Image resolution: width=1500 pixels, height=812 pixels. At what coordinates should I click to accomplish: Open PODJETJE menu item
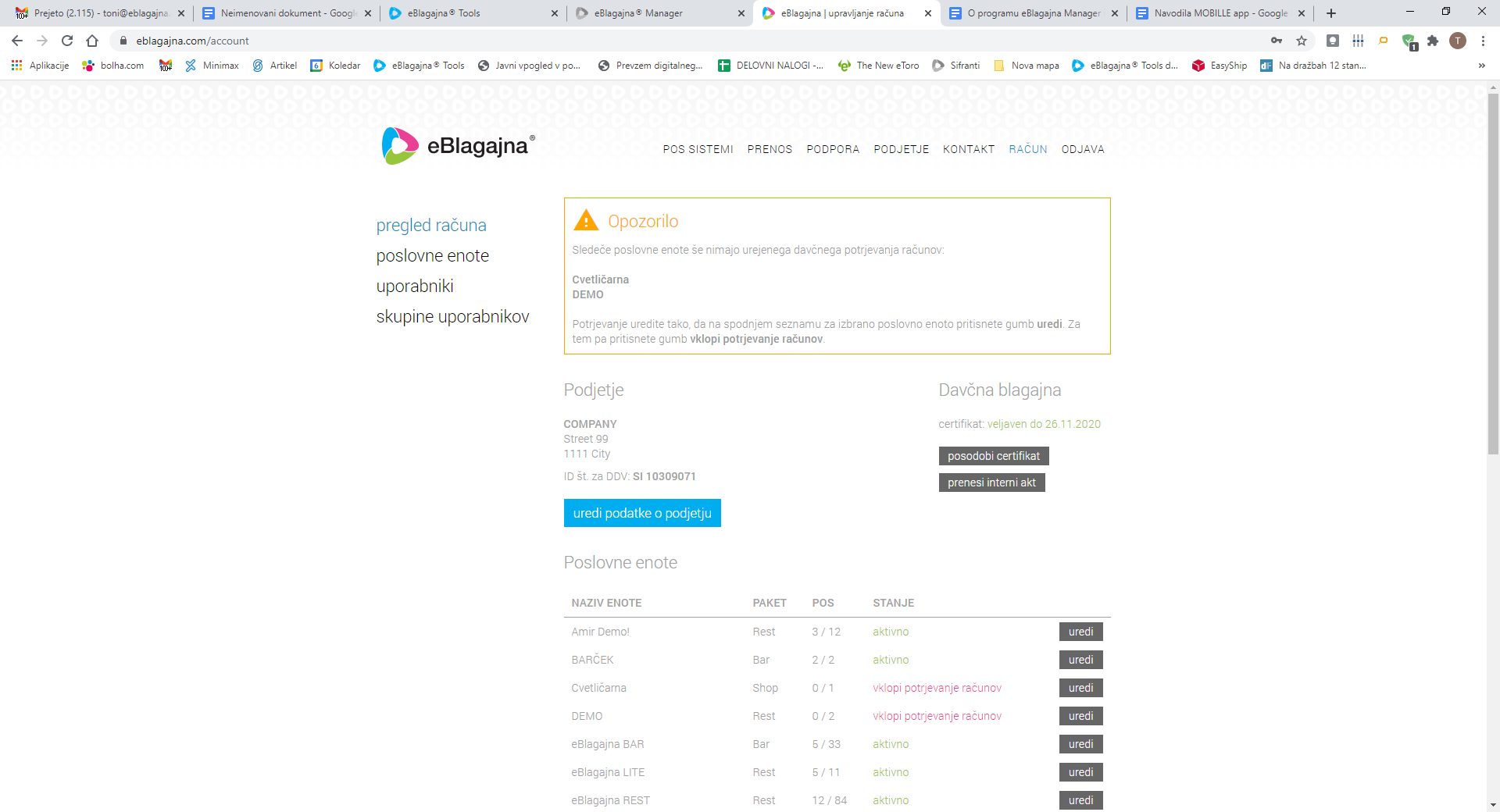(901, 149)
